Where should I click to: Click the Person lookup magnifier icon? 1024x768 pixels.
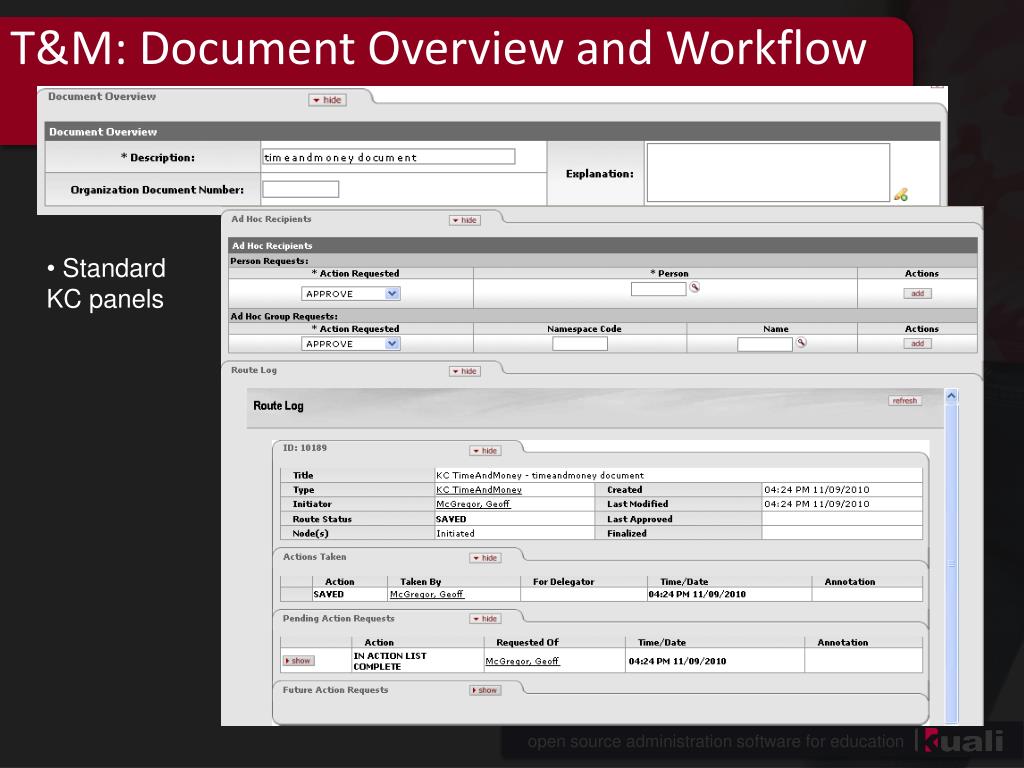click(x=695, y=287)
